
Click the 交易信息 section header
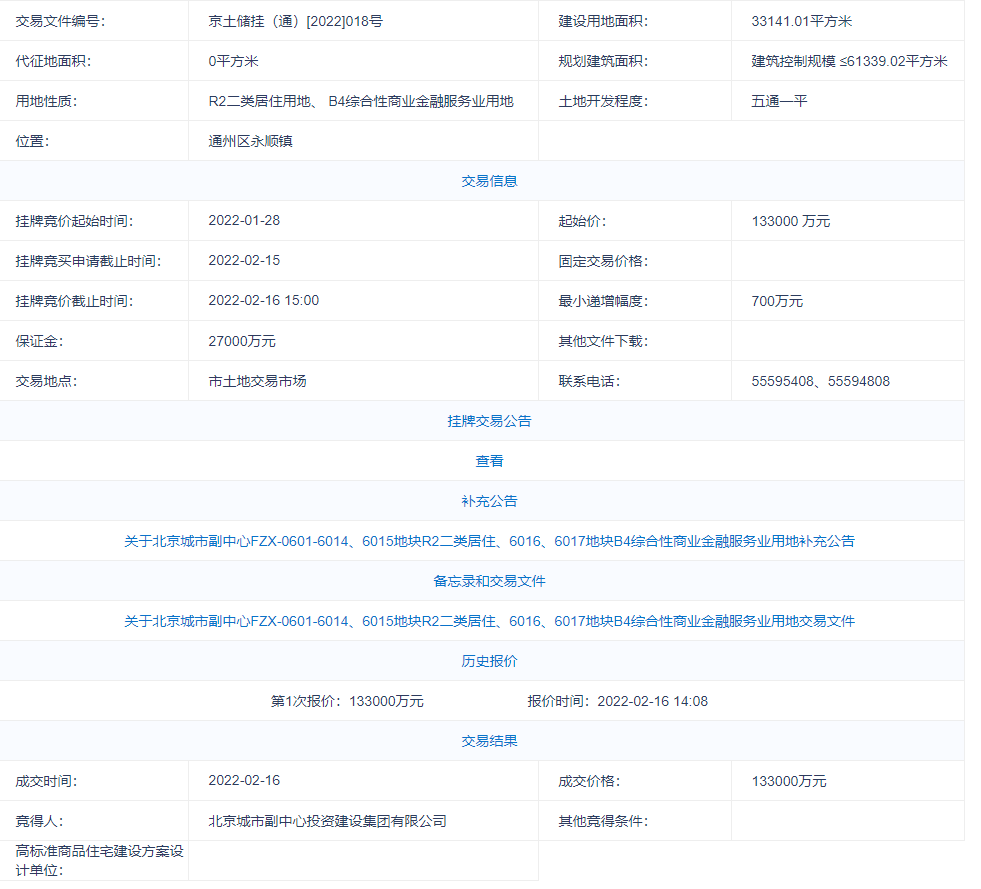point(489,181)
